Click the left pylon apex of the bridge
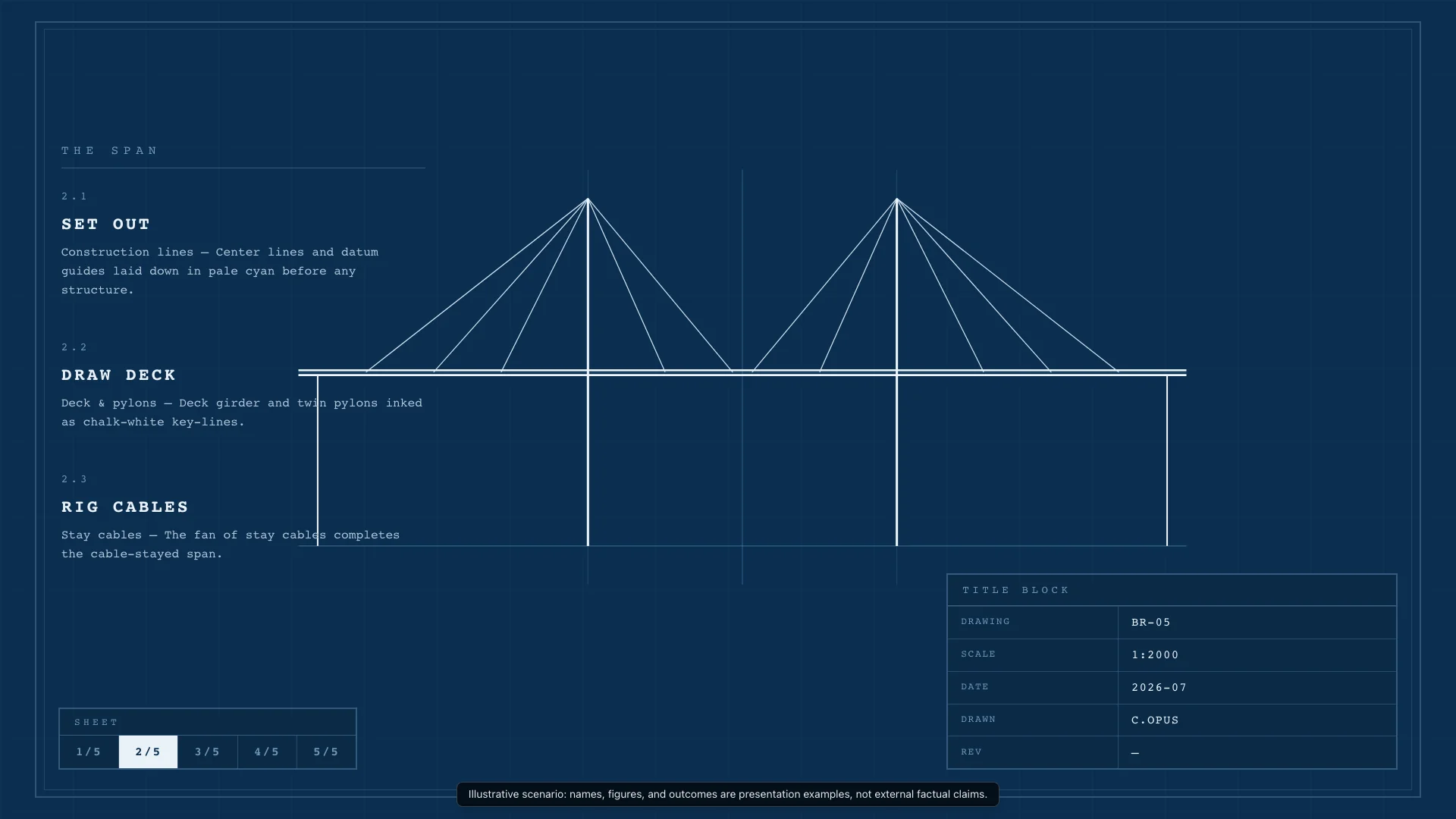Image resolution: width=1456 pixels, height=819 pixels. [x=588, y=199]
